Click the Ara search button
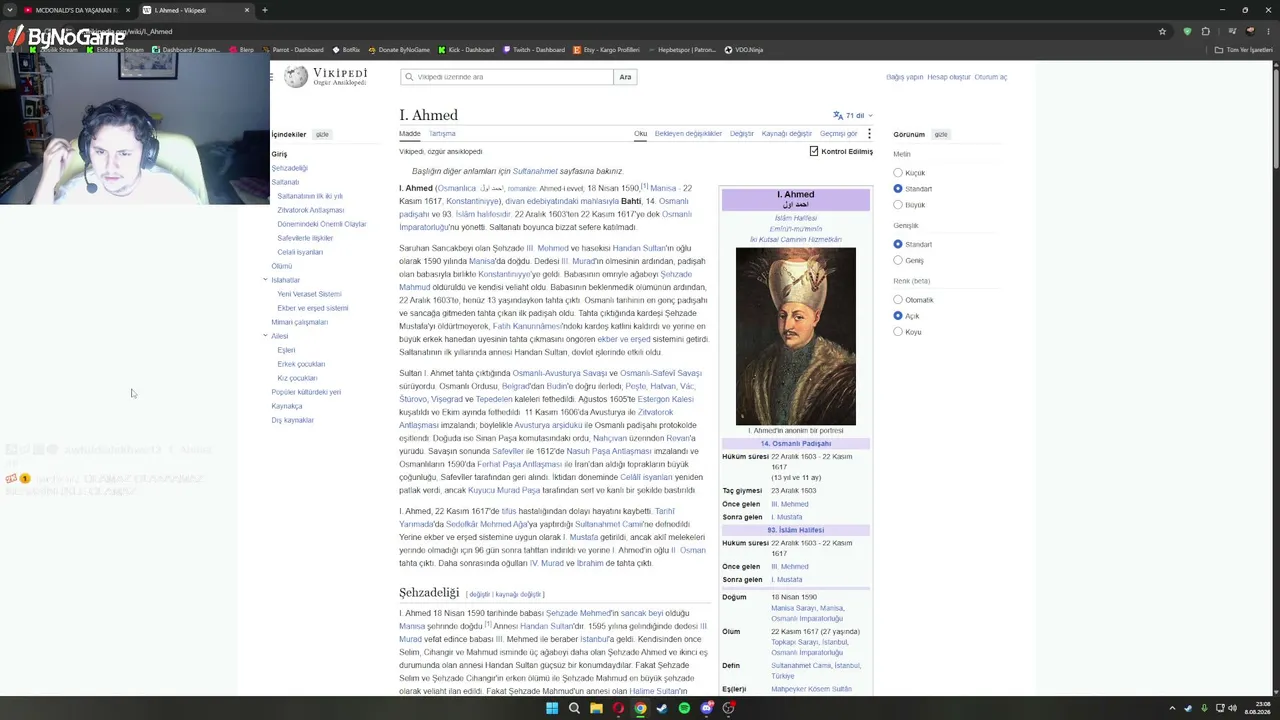The height and width of the screenshot is (720, 1280). (x=625, y=77)
